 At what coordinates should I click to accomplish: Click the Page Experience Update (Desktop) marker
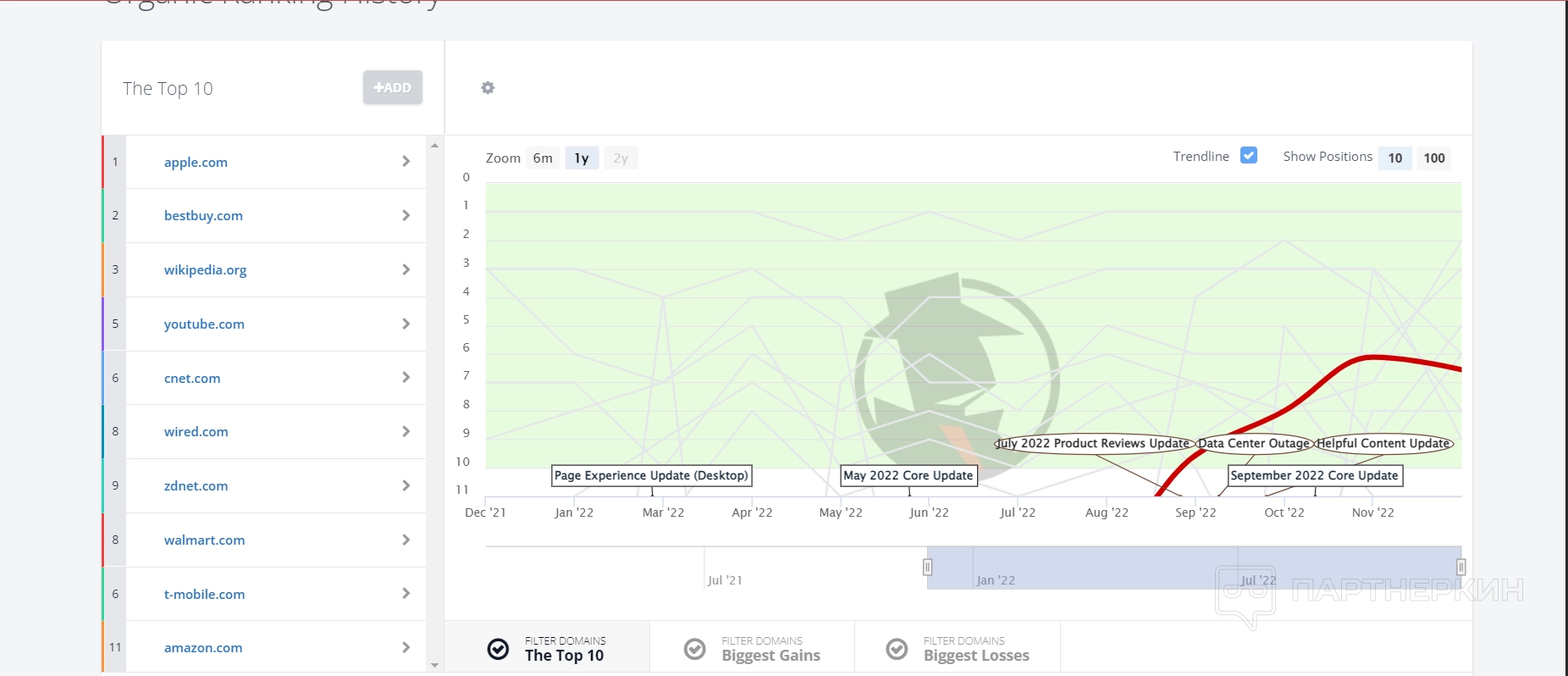652,475
